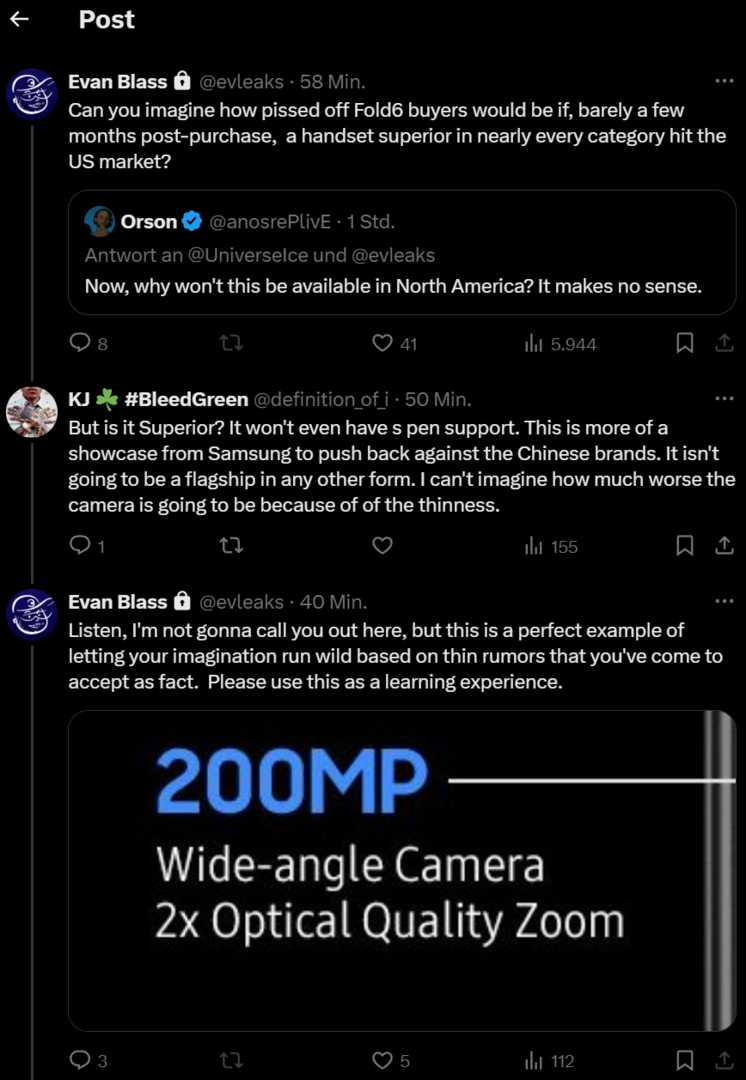
Task: Repost KJ #BleedGreen's reply
Action: click(x=230, y=546)
